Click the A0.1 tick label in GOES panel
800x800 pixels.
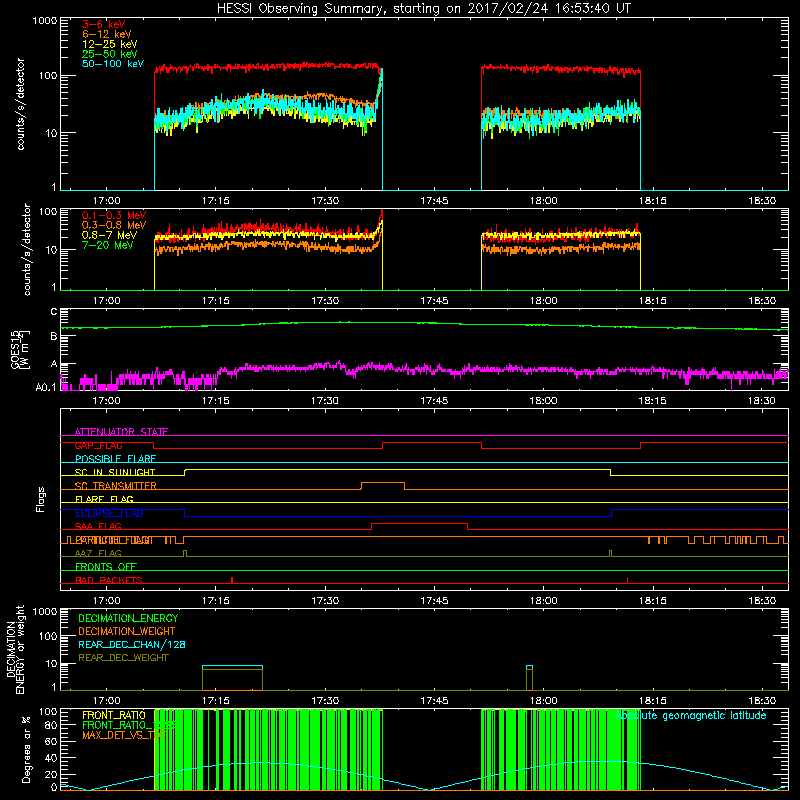tap(46, 387)
